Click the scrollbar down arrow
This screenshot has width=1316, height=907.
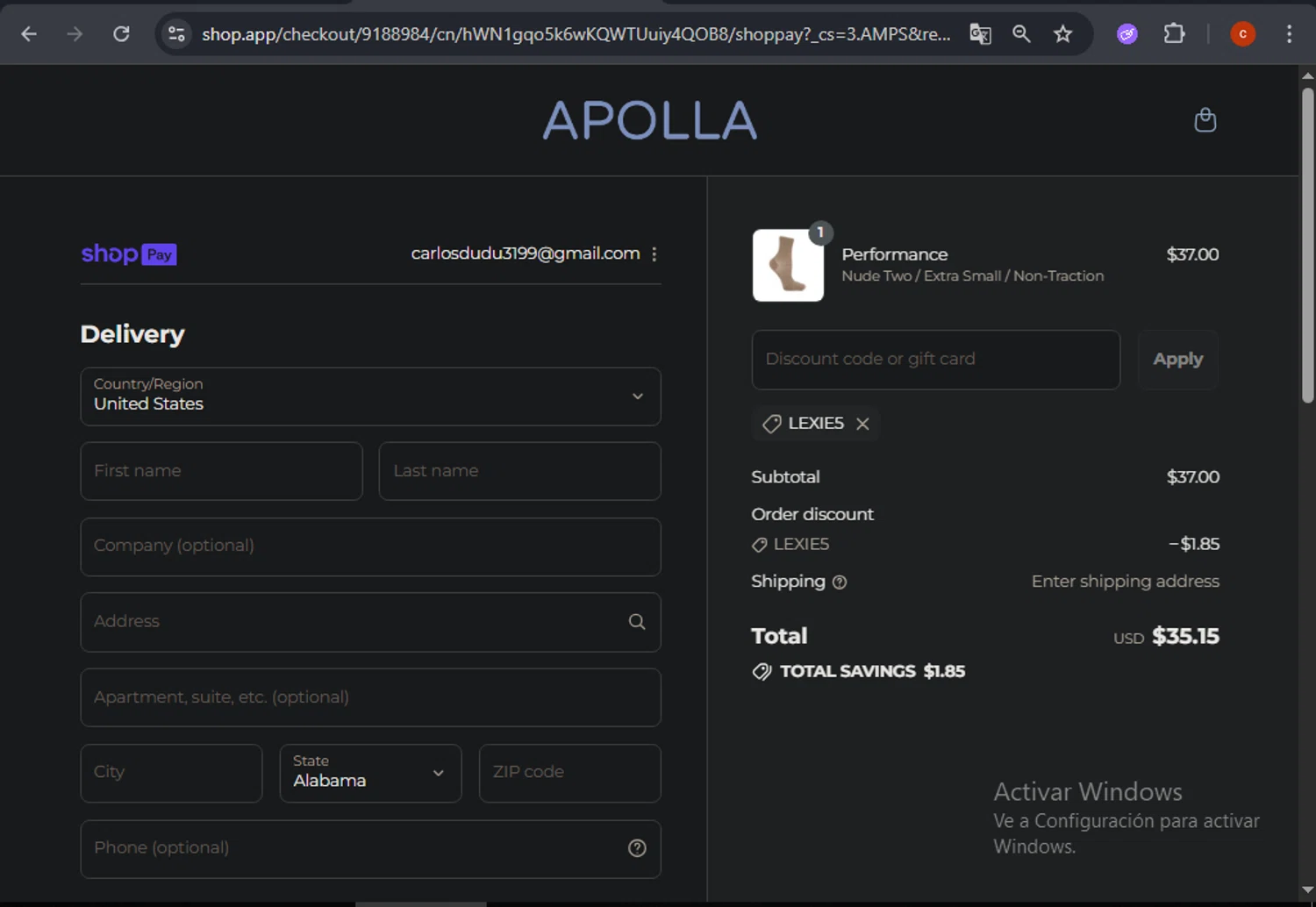click(x=1307, y=889)
